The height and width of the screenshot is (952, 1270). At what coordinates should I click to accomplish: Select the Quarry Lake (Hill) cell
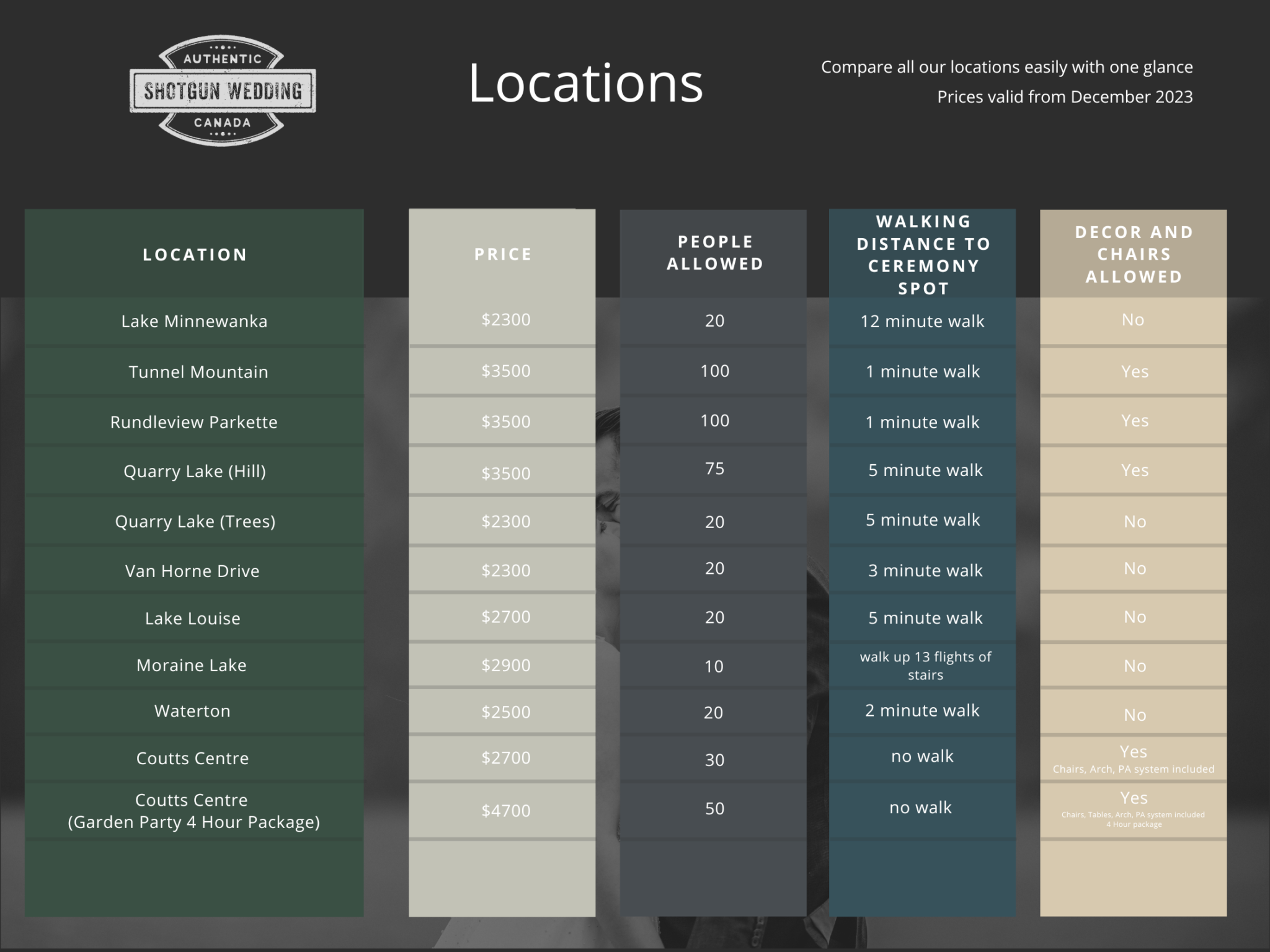pos(195,472)
